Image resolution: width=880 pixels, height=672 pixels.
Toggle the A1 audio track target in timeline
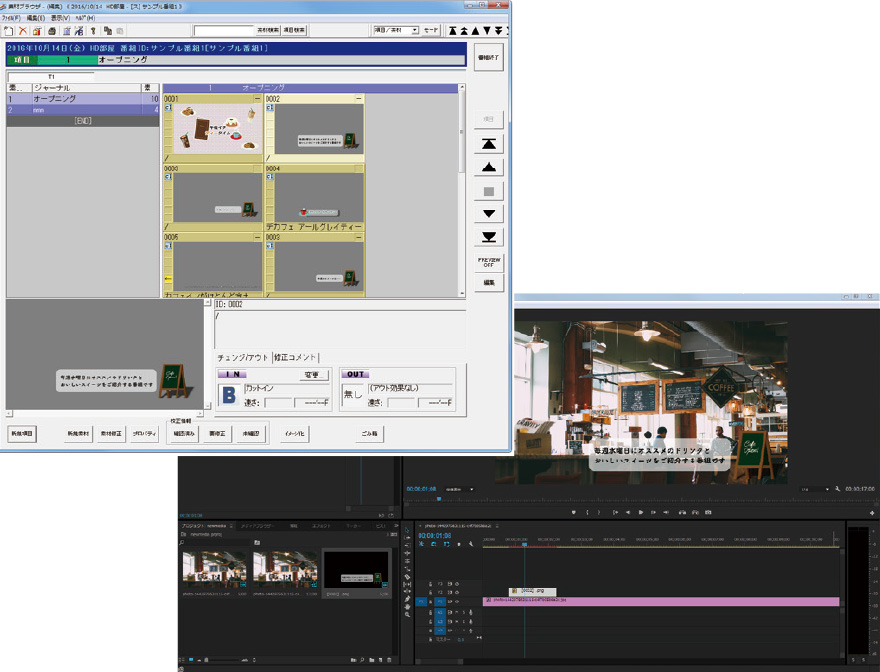click(x=440, y=612)
